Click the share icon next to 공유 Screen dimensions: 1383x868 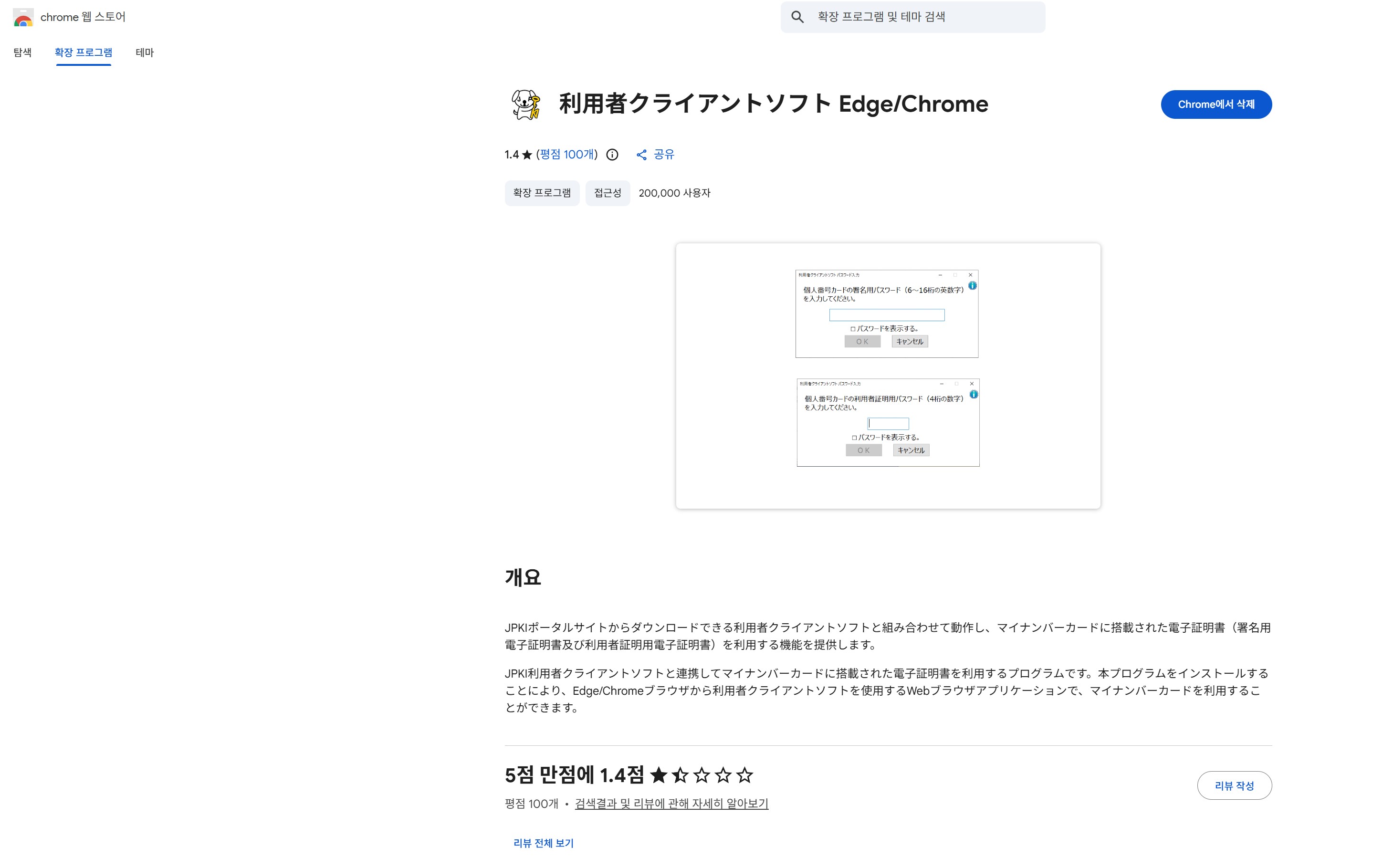[641, 155]
